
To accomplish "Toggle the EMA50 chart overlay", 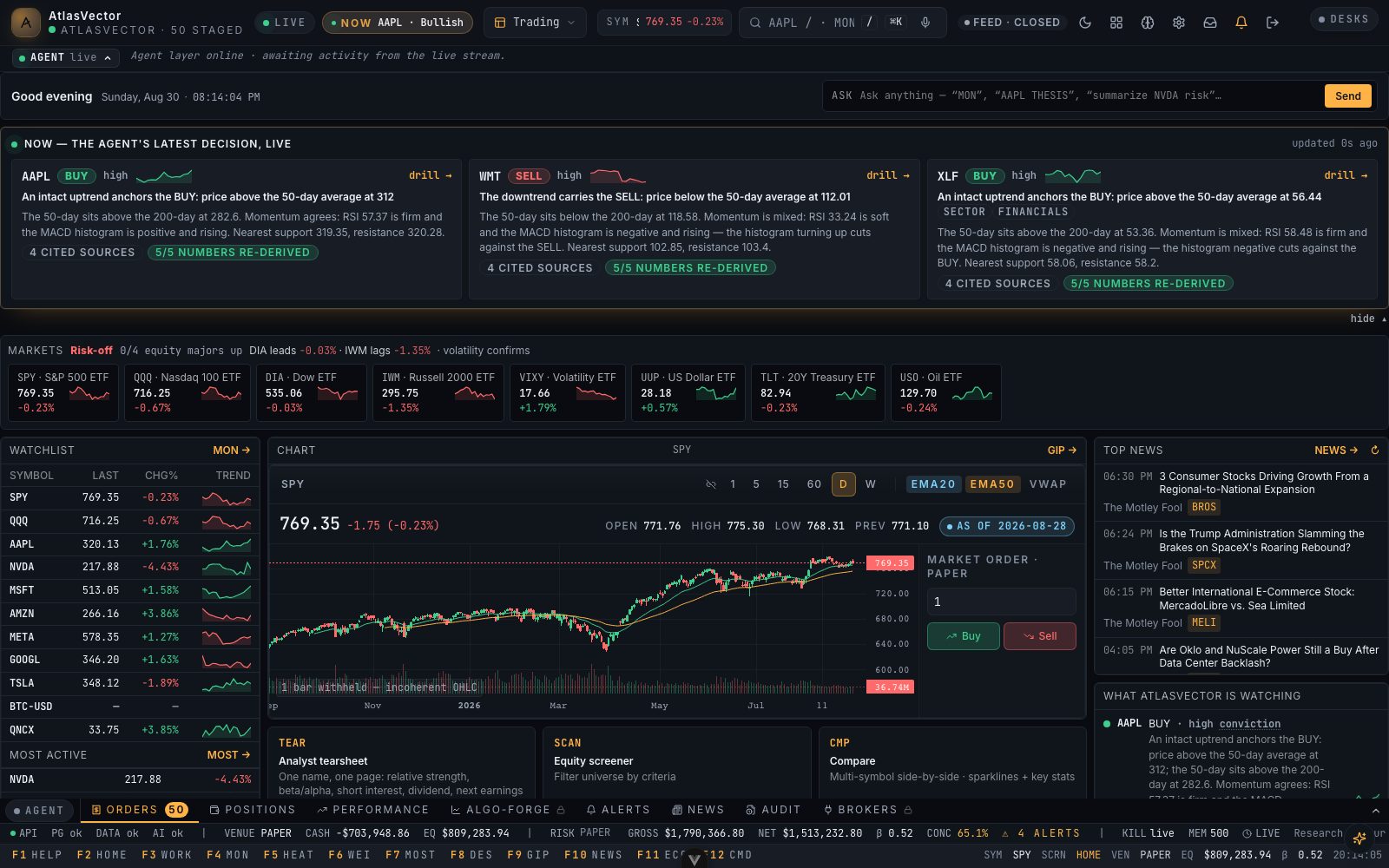I will click(992, 484).
